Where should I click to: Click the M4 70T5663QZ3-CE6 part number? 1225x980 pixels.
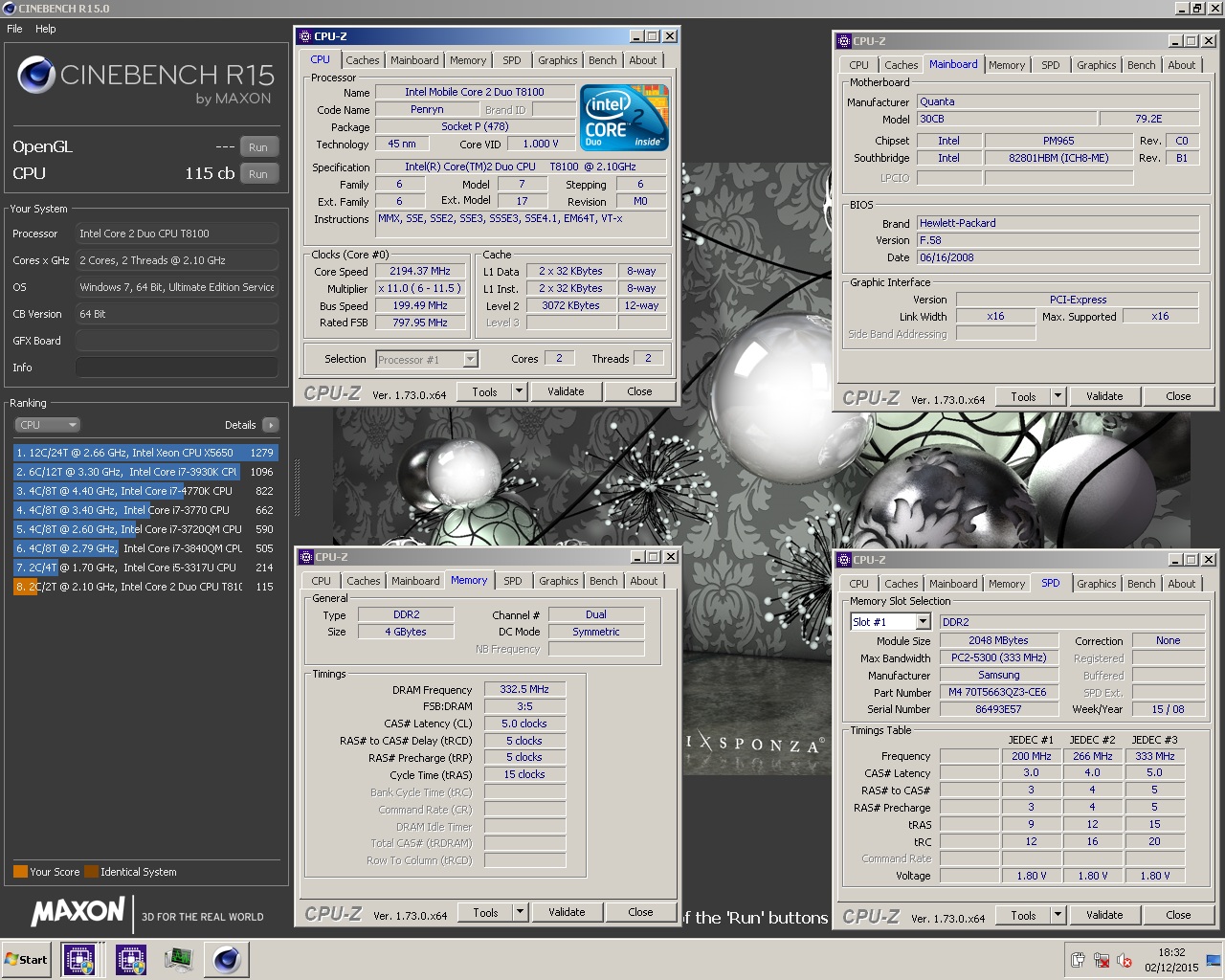[x=998, y=692]
